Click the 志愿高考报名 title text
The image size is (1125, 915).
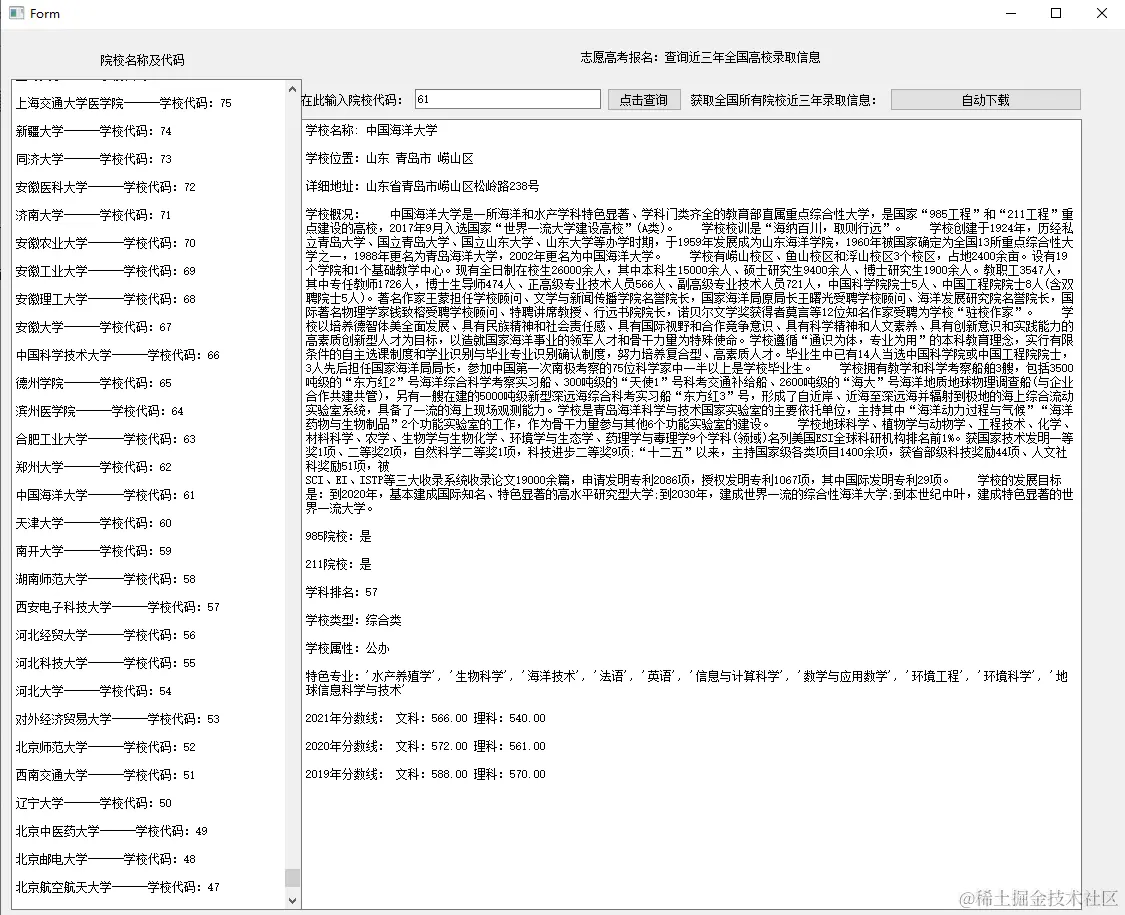[700, 57]
